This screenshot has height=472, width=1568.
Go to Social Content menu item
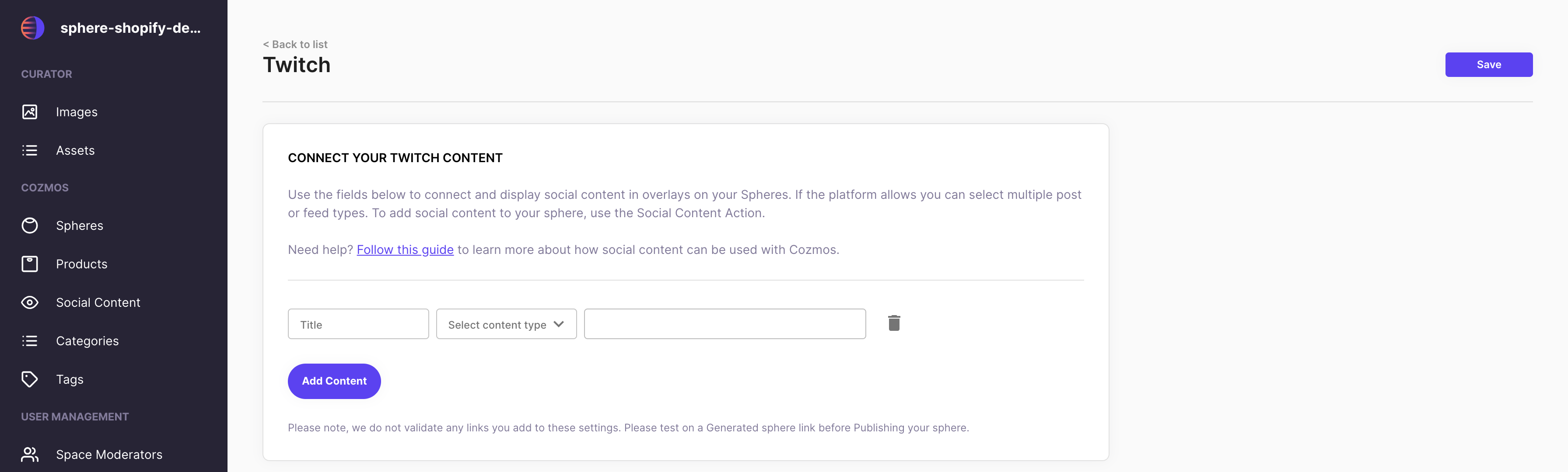coord(98,302)
